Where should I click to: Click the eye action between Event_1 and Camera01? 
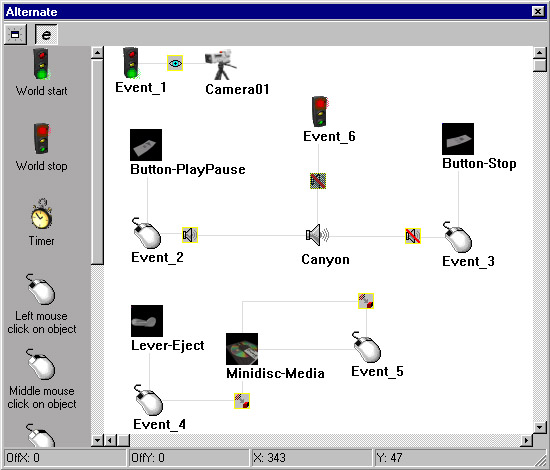pos(175,63)
